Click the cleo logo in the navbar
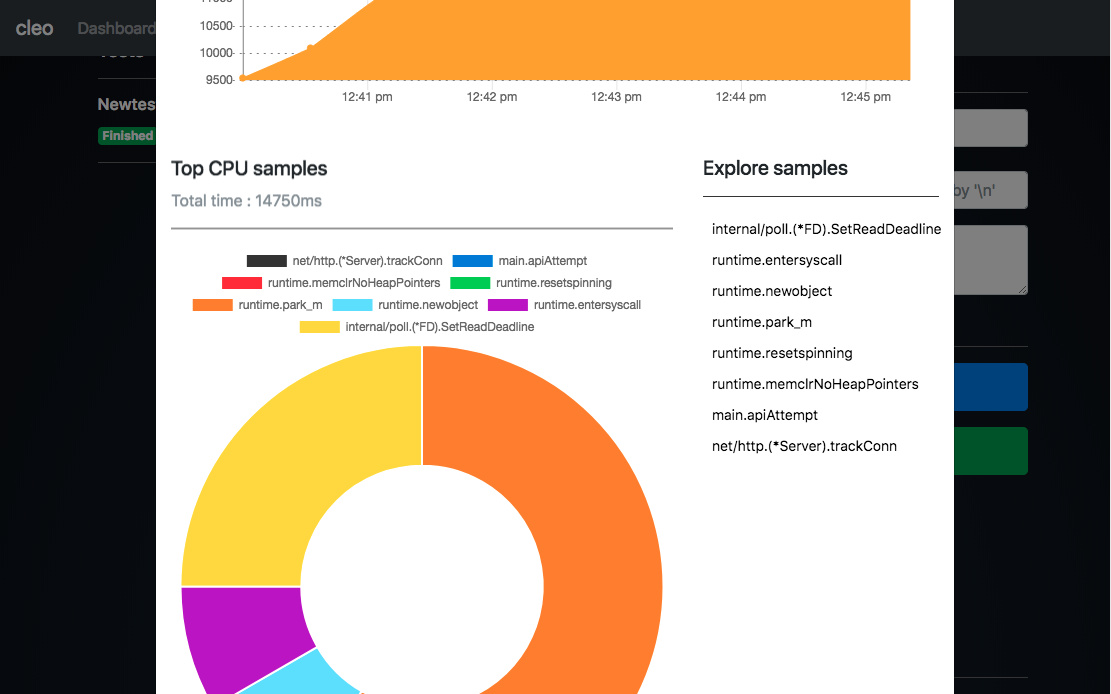 (35, 28)
